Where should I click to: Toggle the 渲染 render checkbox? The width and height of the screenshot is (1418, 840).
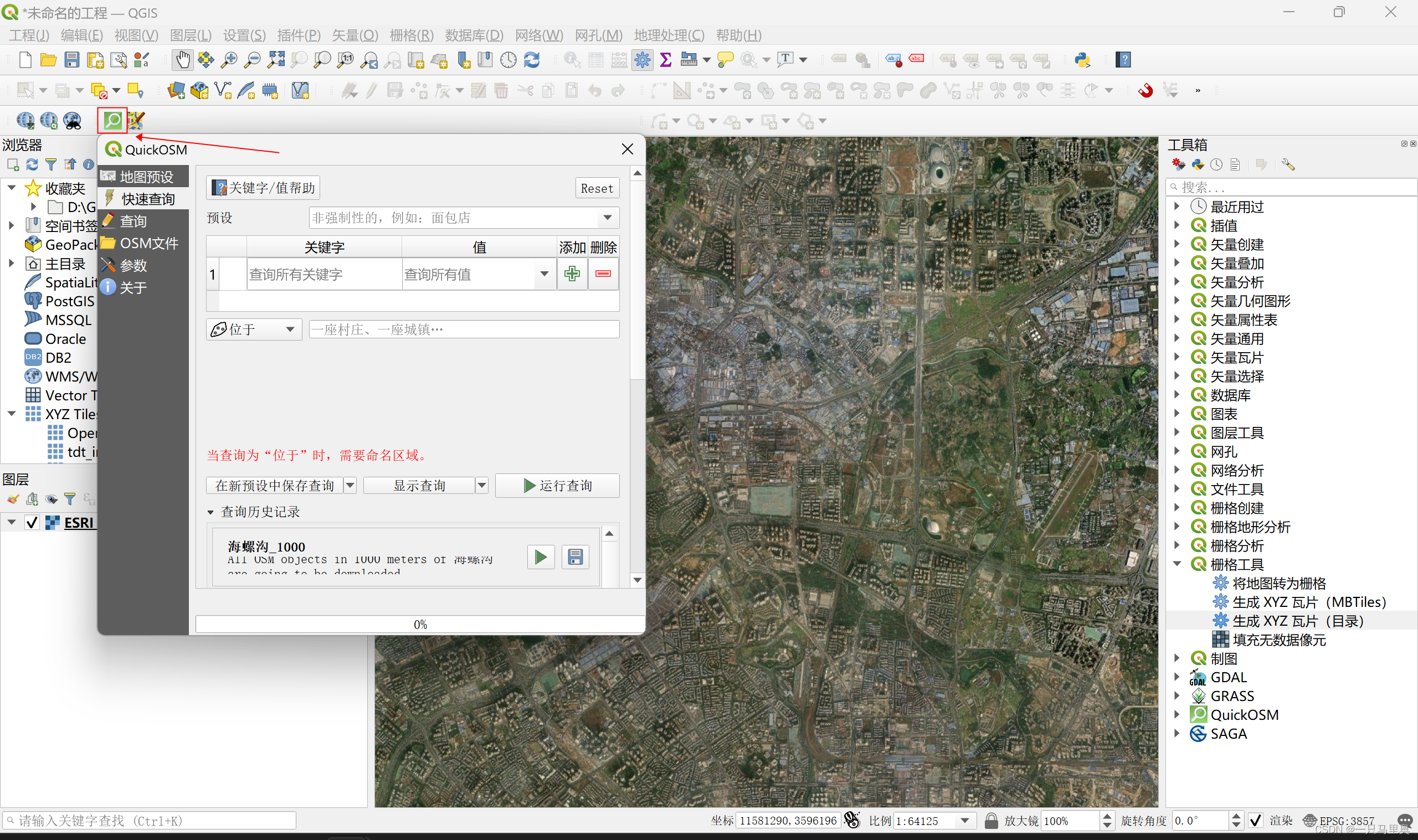(x=1256, y=820)
